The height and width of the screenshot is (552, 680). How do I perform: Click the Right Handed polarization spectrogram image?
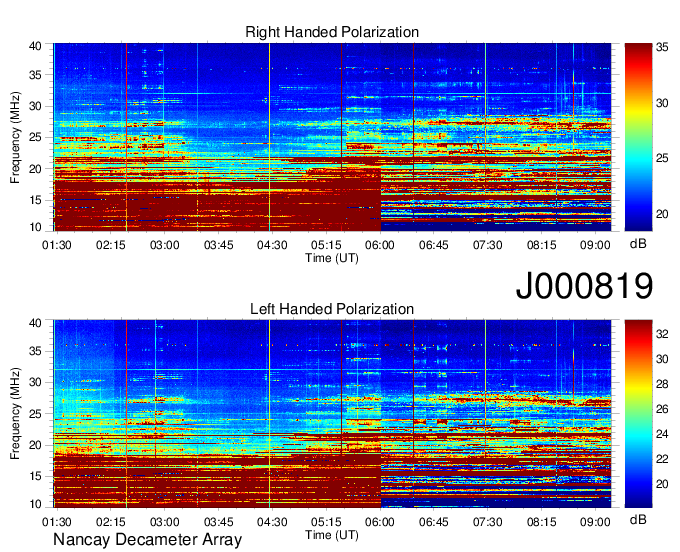332,137
